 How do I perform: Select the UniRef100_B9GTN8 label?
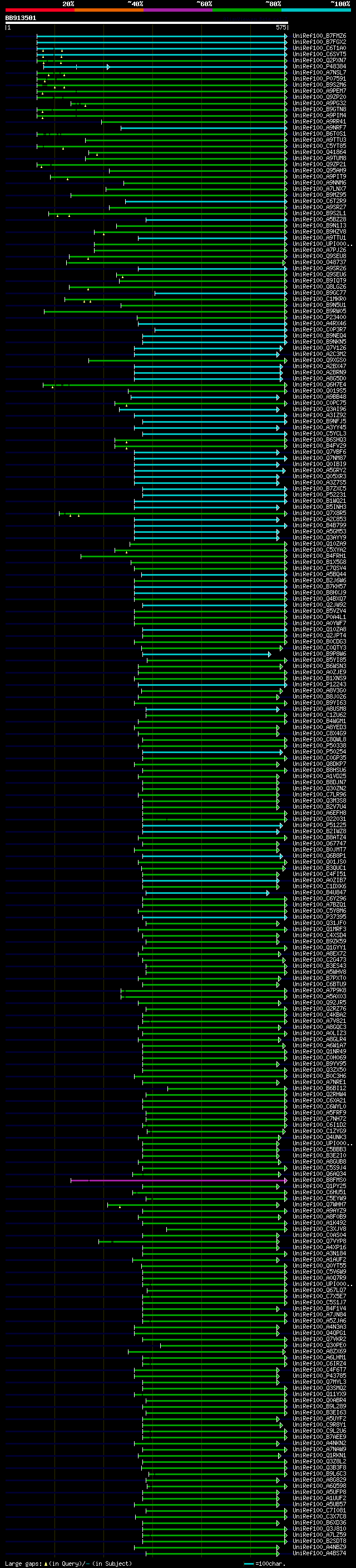tap(319, 110)
